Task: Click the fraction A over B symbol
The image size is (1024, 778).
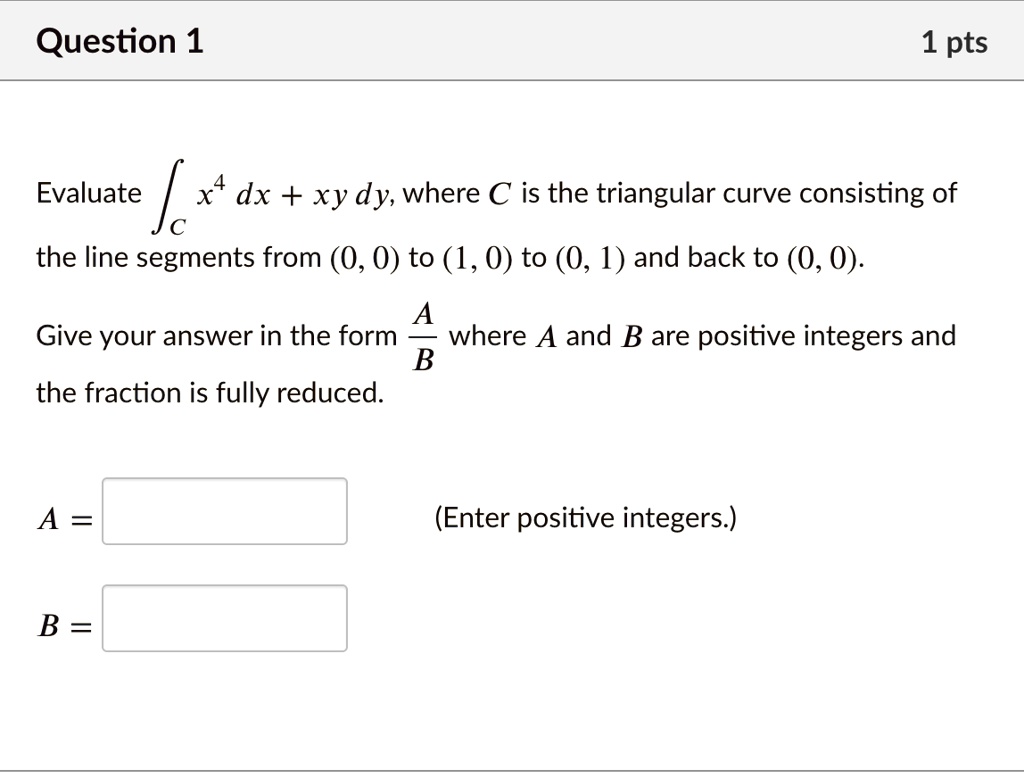Action: [424, 336]
